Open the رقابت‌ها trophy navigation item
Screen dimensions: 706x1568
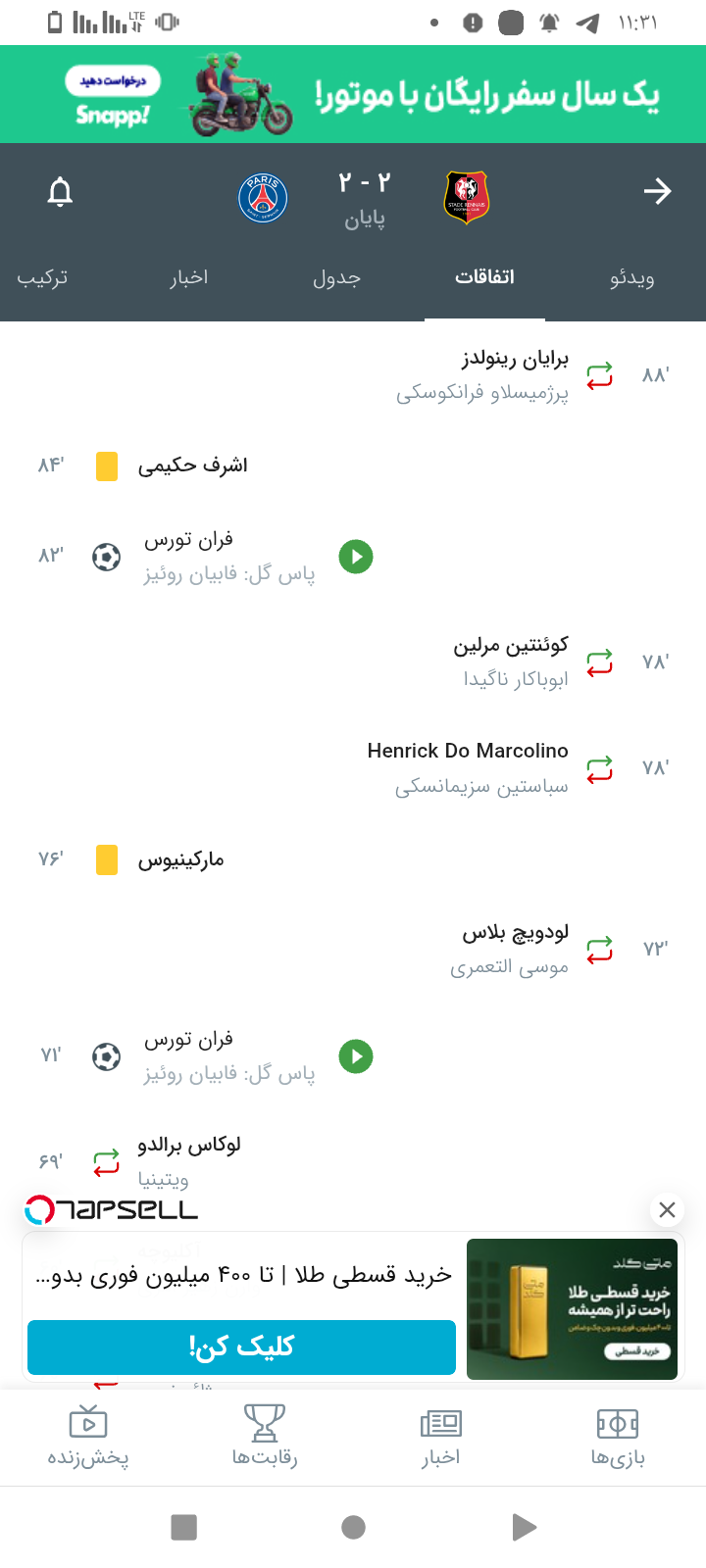tap(265, 1437)
